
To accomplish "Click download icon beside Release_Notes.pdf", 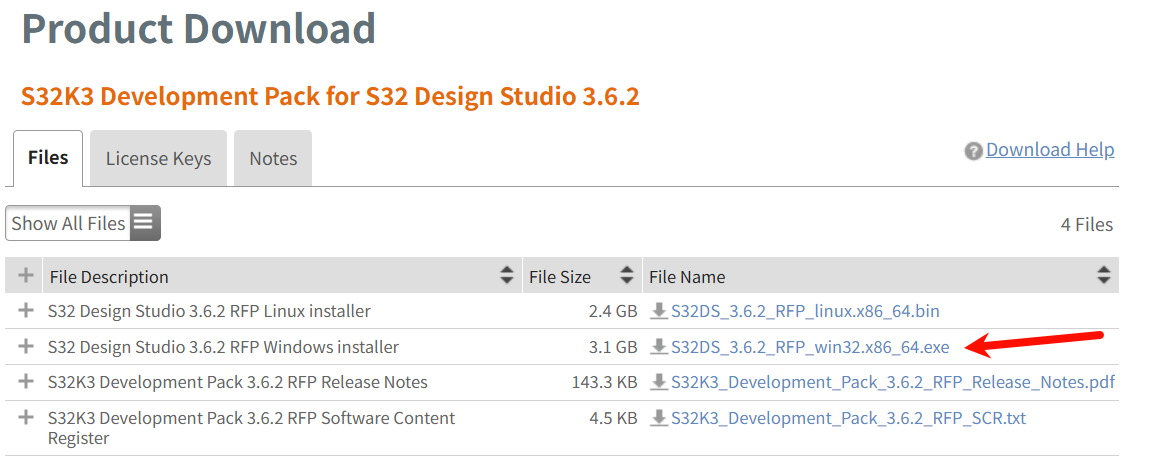I will [x=660, y=382].
